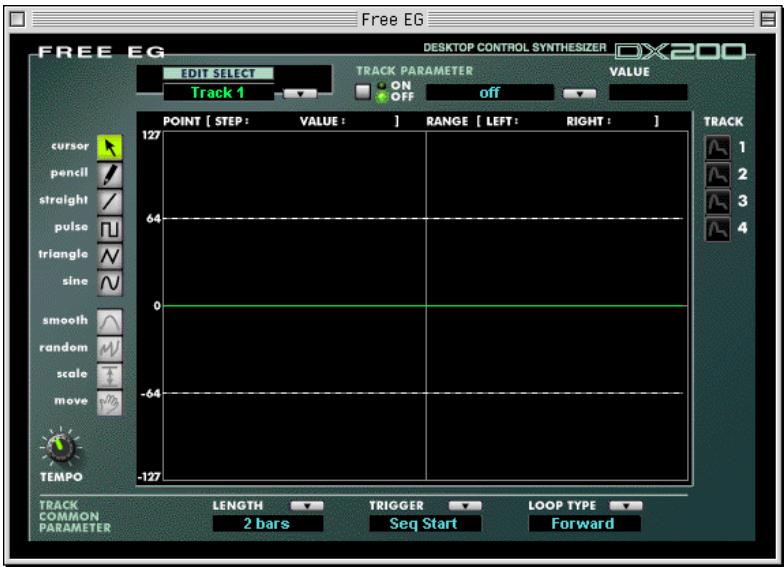
Task: Select track 4 envelope icon
Action: [x=718, y=229]
